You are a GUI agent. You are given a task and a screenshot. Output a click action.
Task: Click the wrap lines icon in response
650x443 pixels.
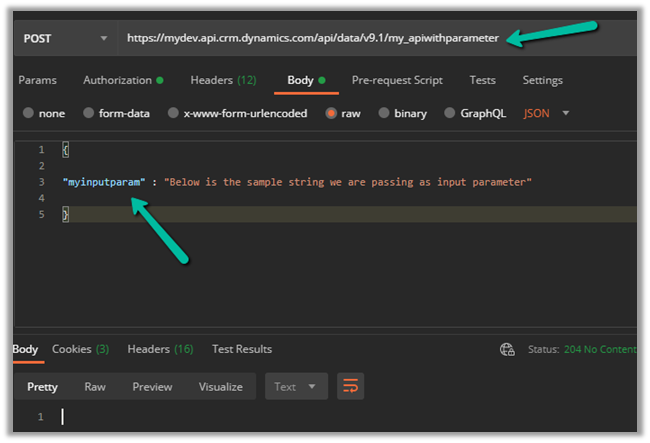point(349,386)
